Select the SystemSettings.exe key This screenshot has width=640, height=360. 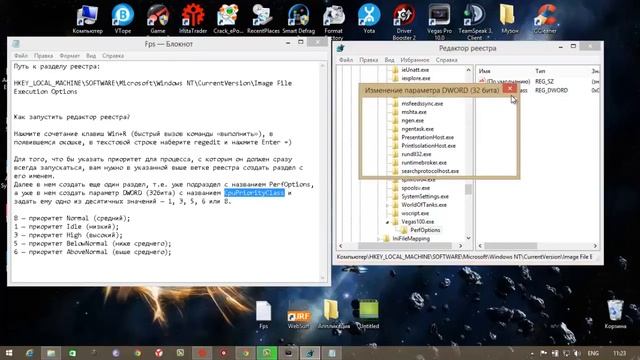pos(424,197)
